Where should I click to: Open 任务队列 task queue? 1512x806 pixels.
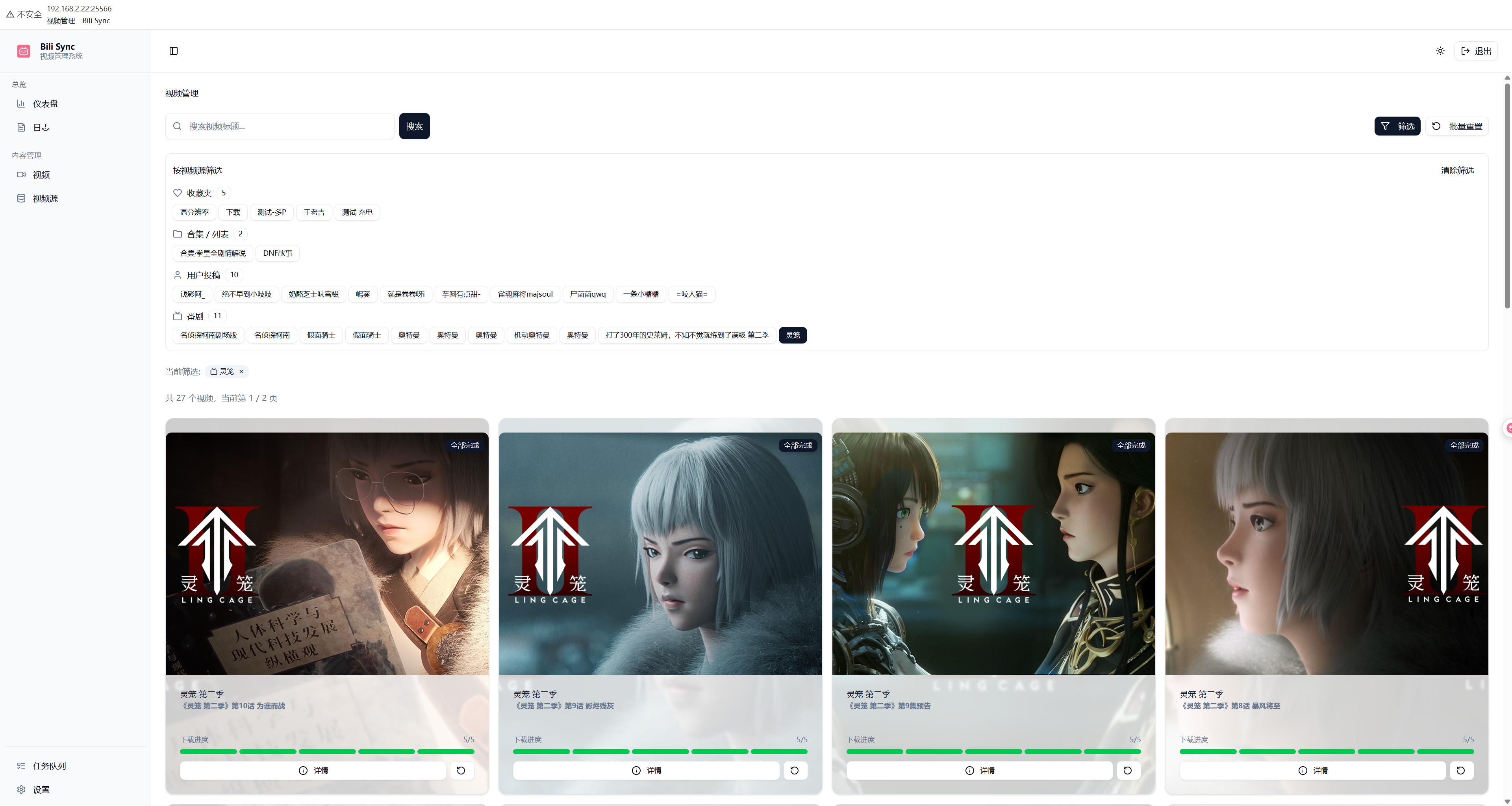tap(49, 766)
